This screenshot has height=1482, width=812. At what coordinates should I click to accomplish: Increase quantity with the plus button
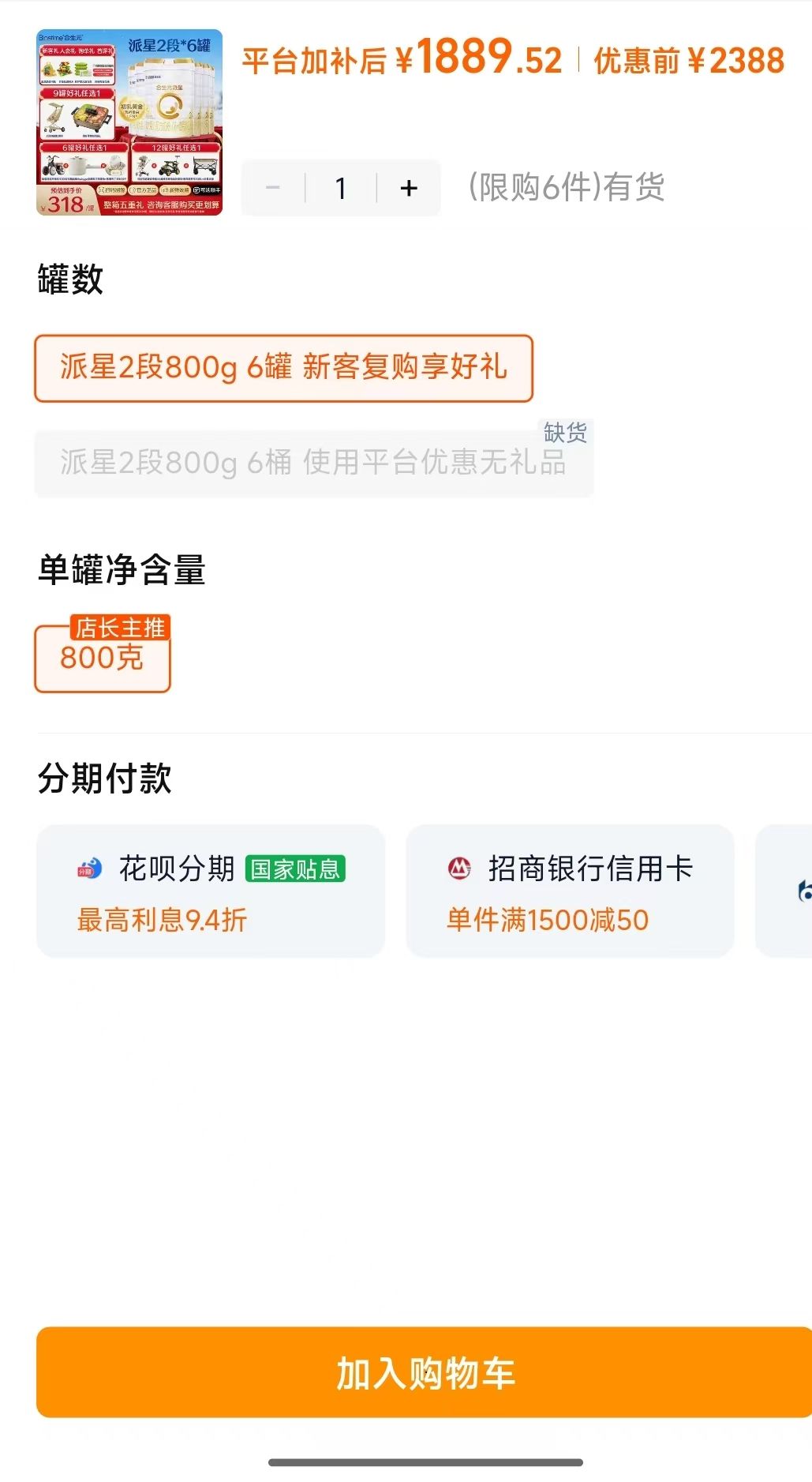tap(409, 188)
